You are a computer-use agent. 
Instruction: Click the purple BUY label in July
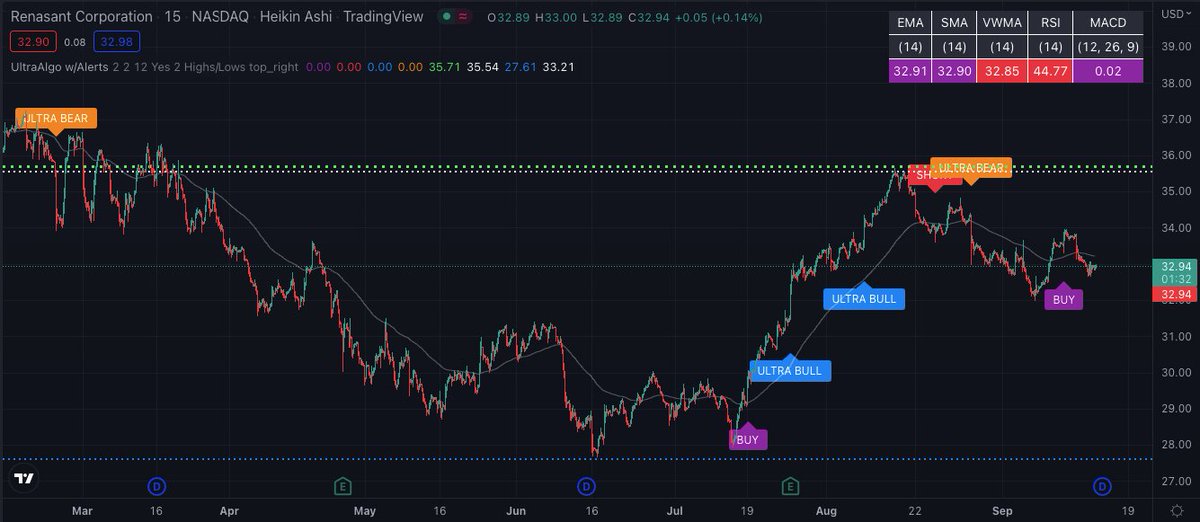tap(747, 439)
